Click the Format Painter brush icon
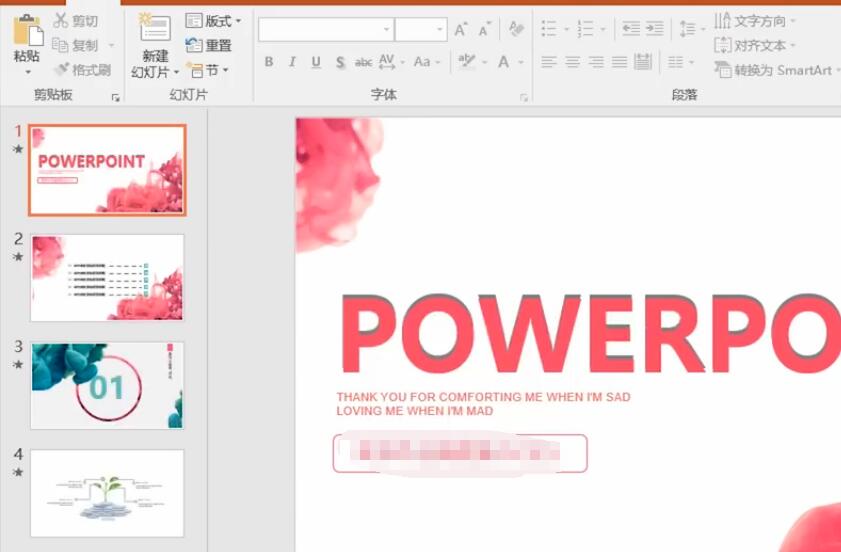Viewport: 841px width, 552px height. click(x=62, y=69)
